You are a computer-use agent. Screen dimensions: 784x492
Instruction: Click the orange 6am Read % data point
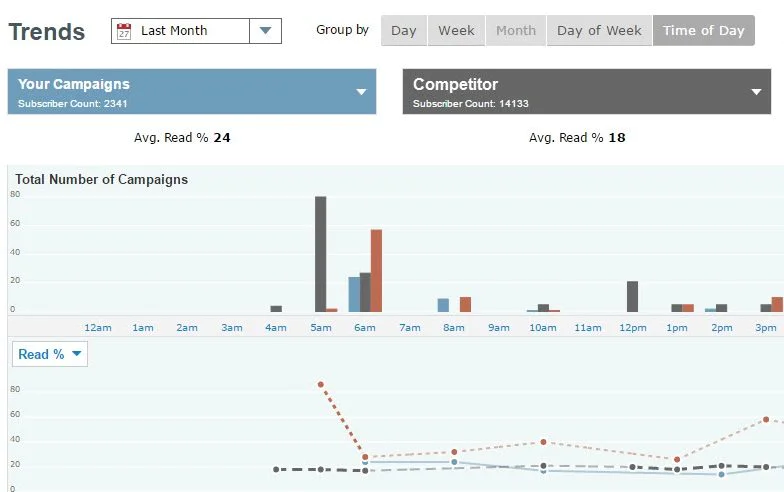[365, 457]
